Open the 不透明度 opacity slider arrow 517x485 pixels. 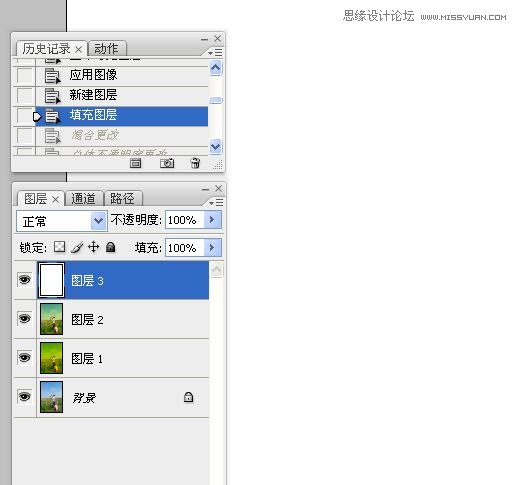212,220
